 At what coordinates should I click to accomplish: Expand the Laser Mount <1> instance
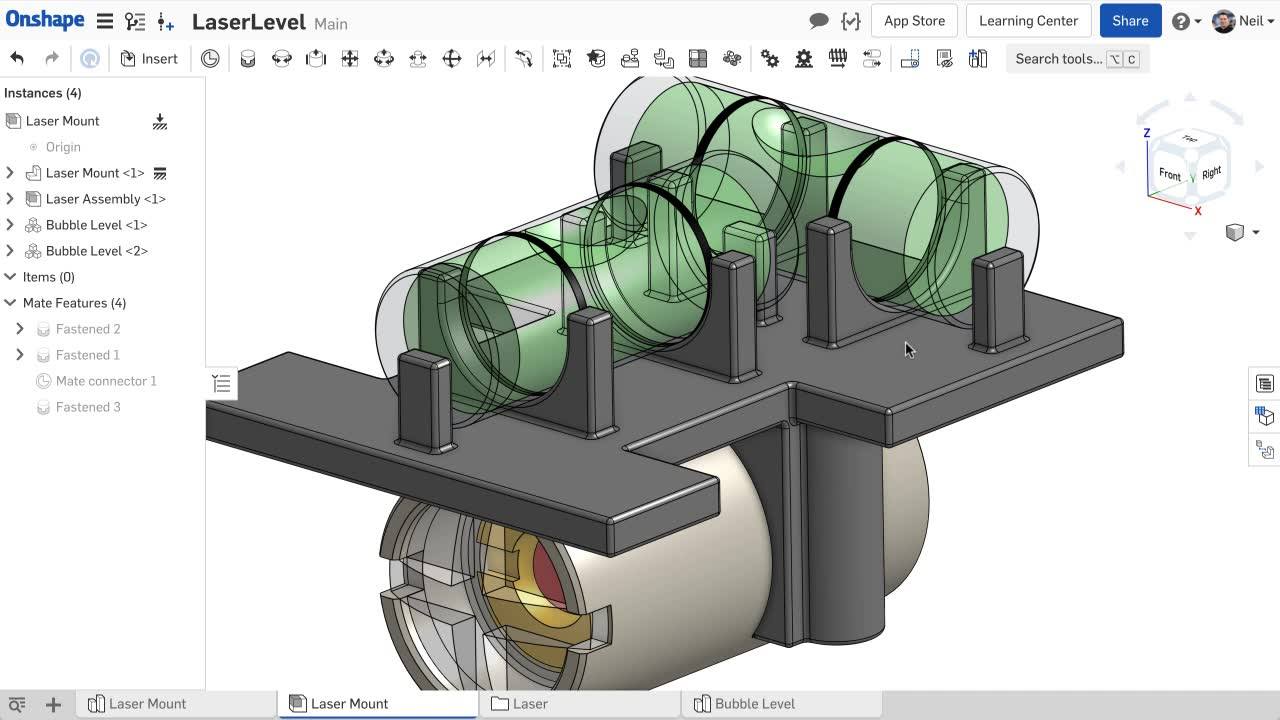pyautogui.click(x=10, y=173)
